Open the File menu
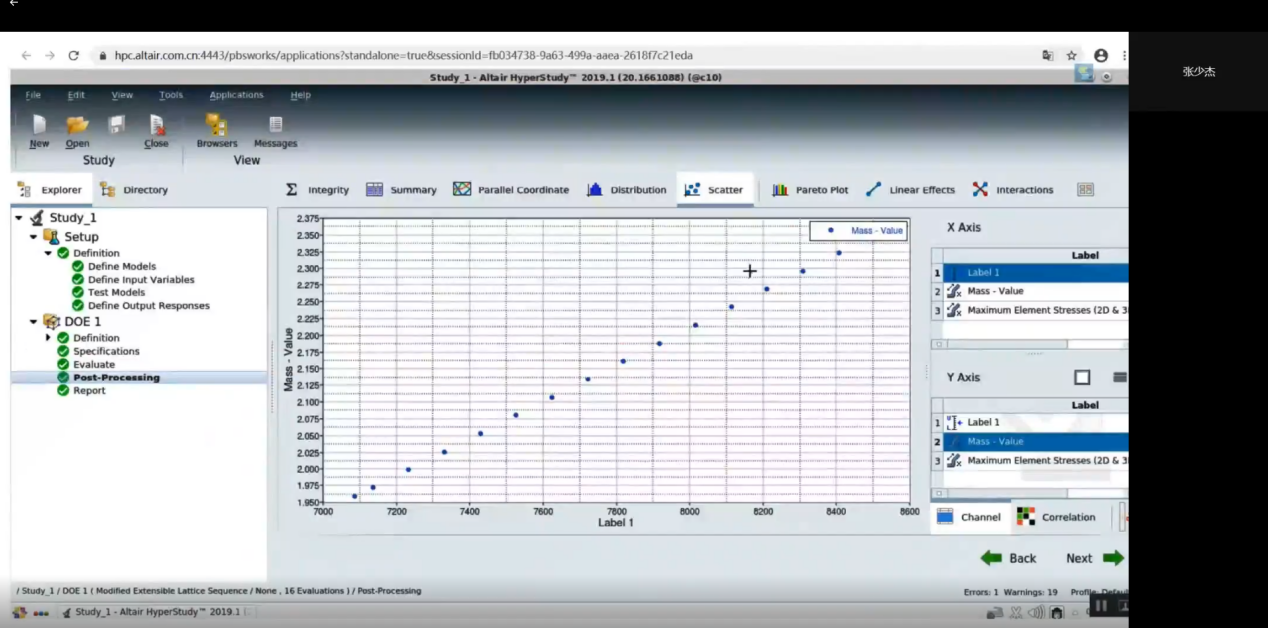This screenshot has width=1268, height=628. [x=33, y=95]
